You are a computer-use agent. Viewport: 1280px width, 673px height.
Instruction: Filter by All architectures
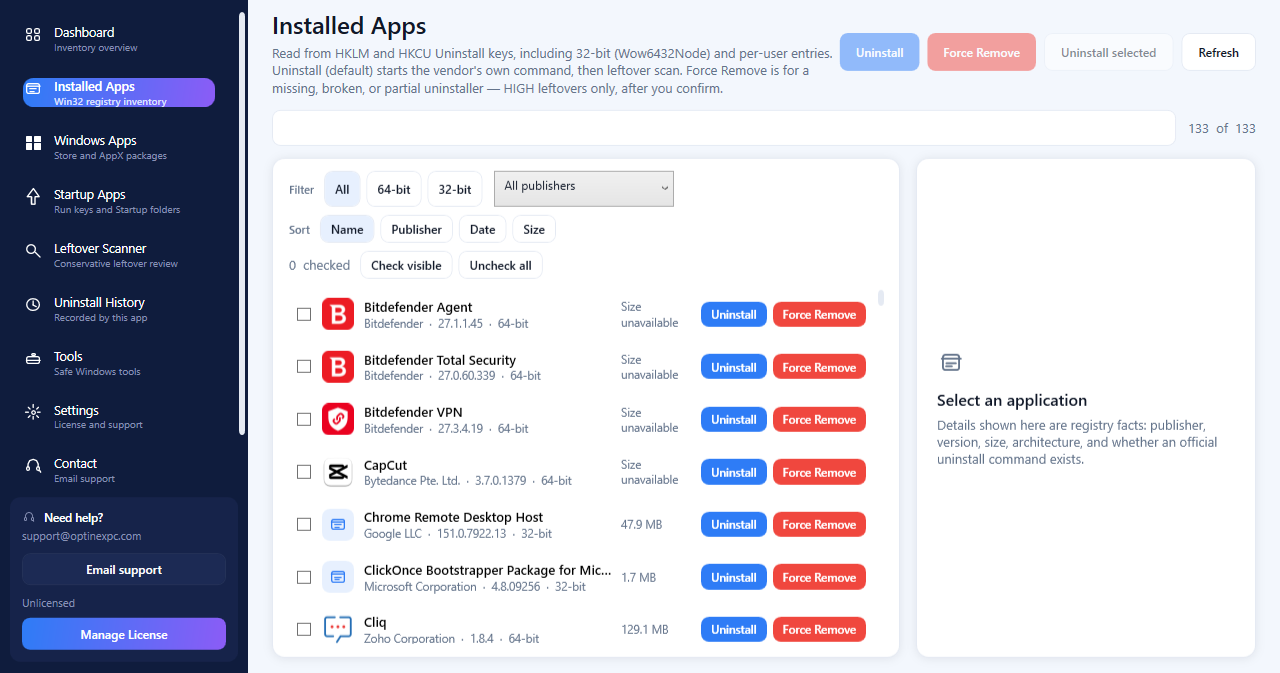coord(342,189)
